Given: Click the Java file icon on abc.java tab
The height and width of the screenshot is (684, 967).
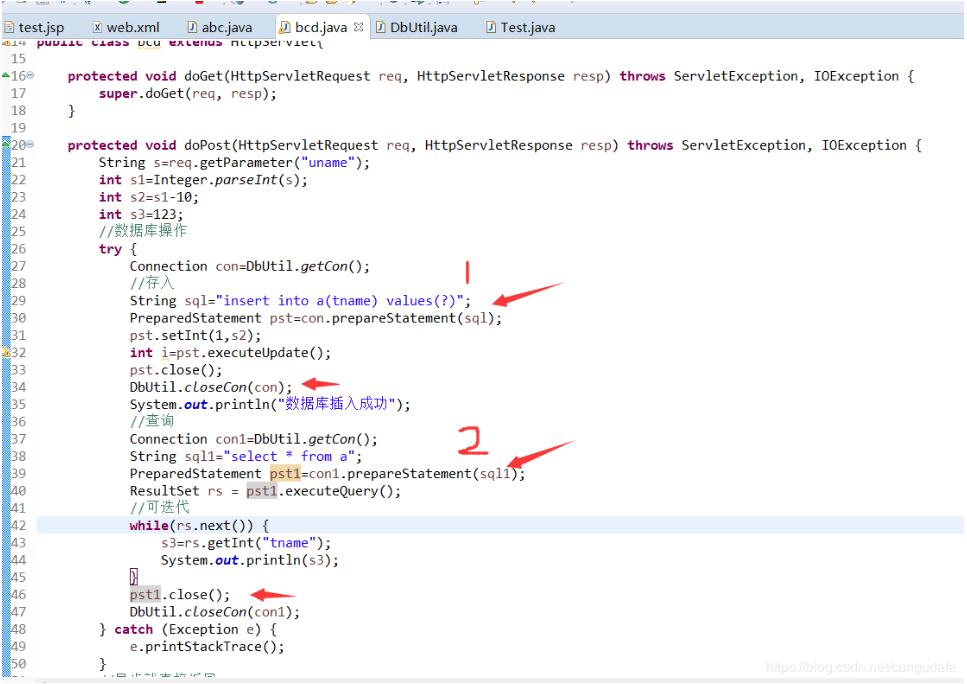Looking at the screenshot, I should click(x=192, y=28).
